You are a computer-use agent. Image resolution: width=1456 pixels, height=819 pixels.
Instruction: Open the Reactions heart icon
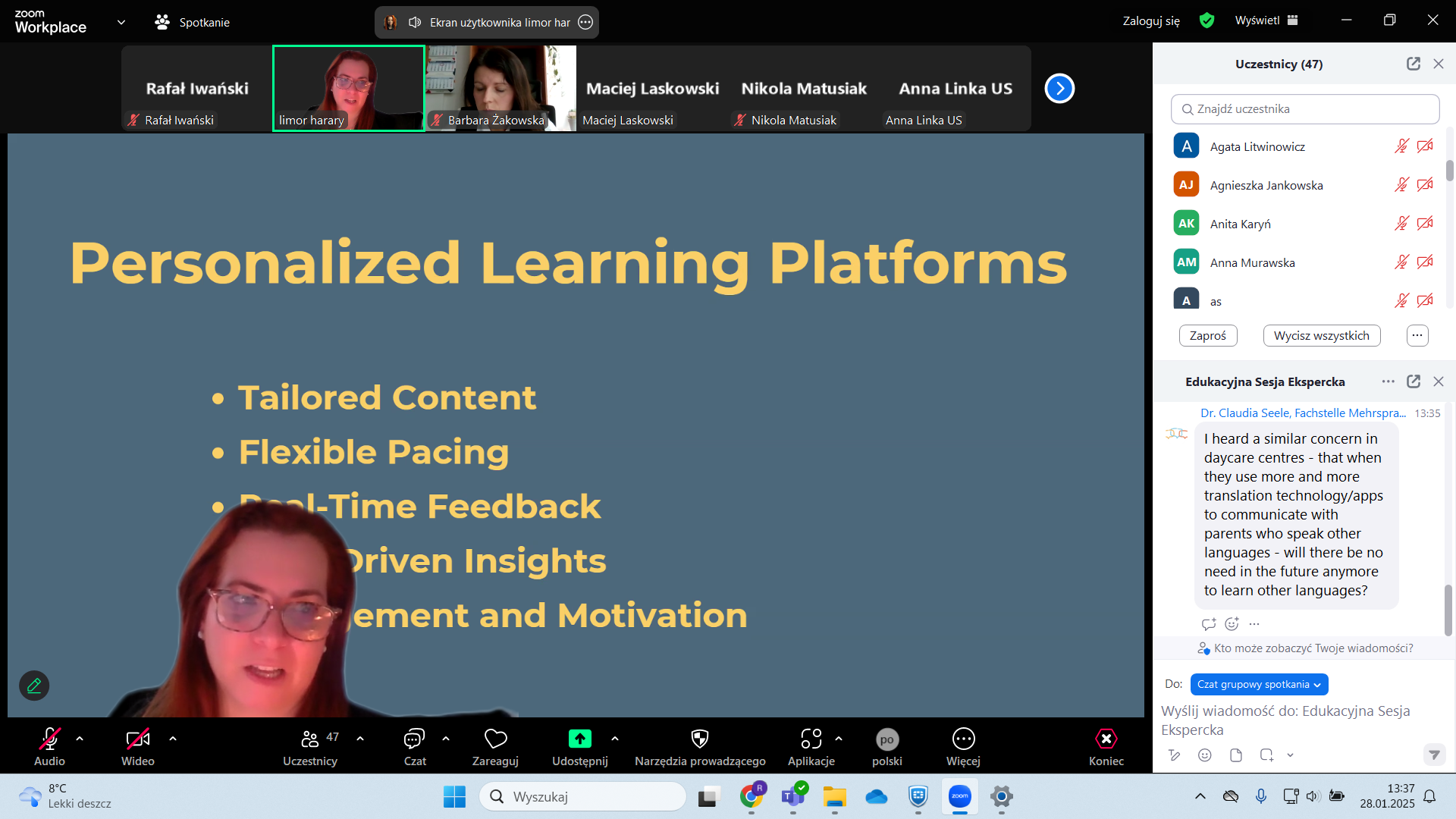[495, 739]
